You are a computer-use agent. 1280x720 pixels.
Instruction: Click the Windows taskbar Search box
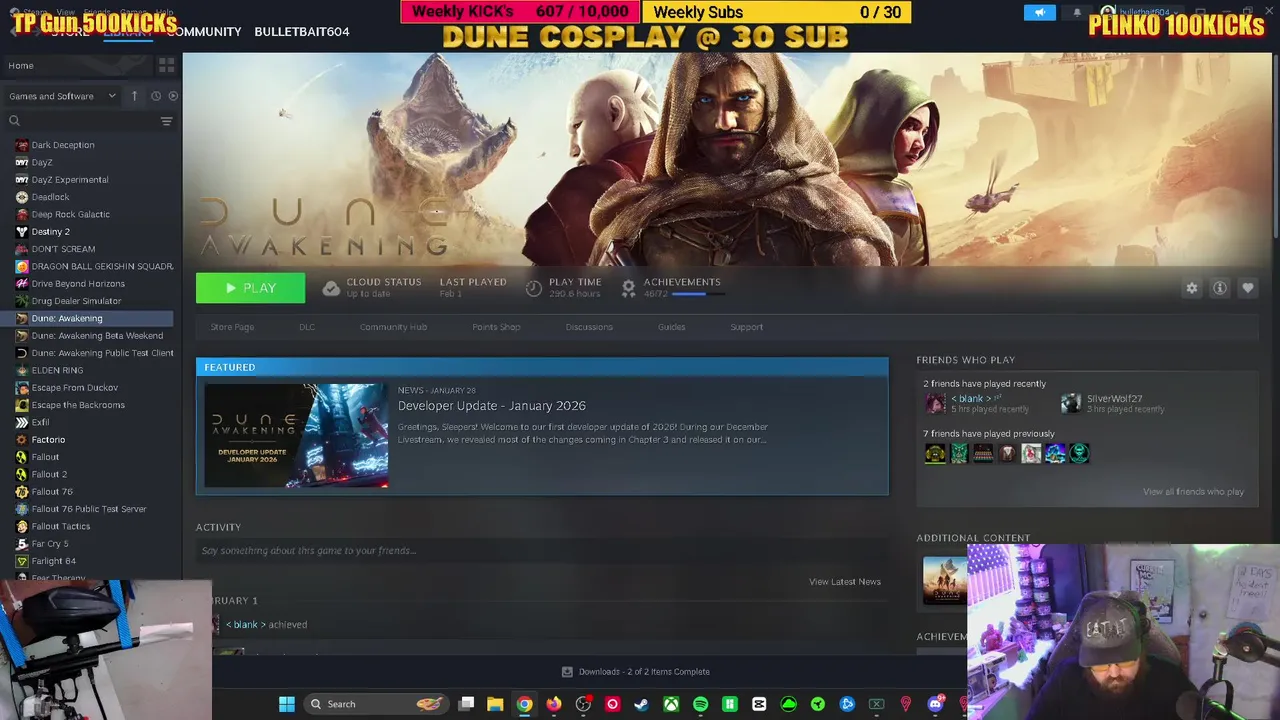pyautogui.click(x=377, y=704)
